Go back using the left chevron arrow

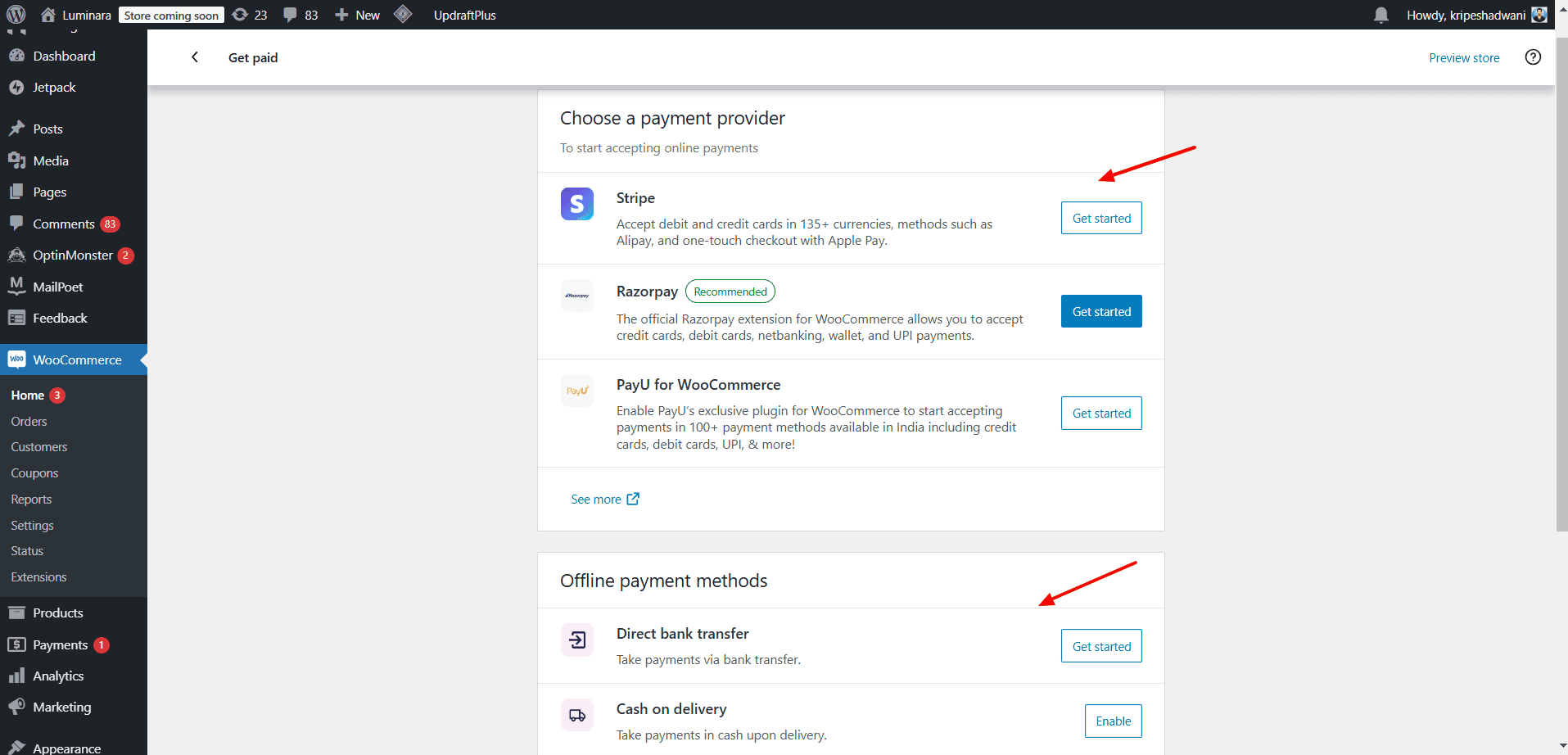(195, 57)
